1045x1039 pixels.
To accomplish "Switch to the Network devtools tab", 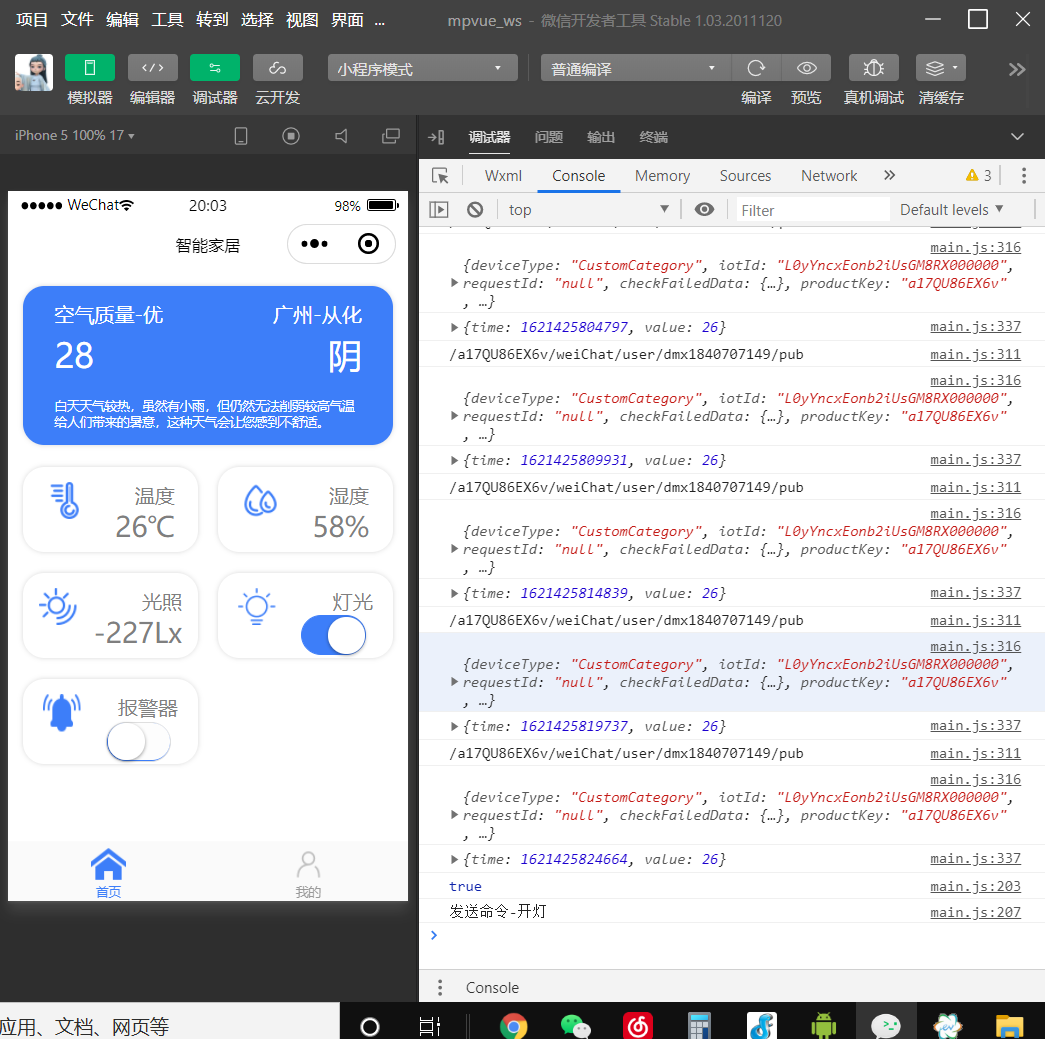I will pyautogui.click(x=829, y=176).
